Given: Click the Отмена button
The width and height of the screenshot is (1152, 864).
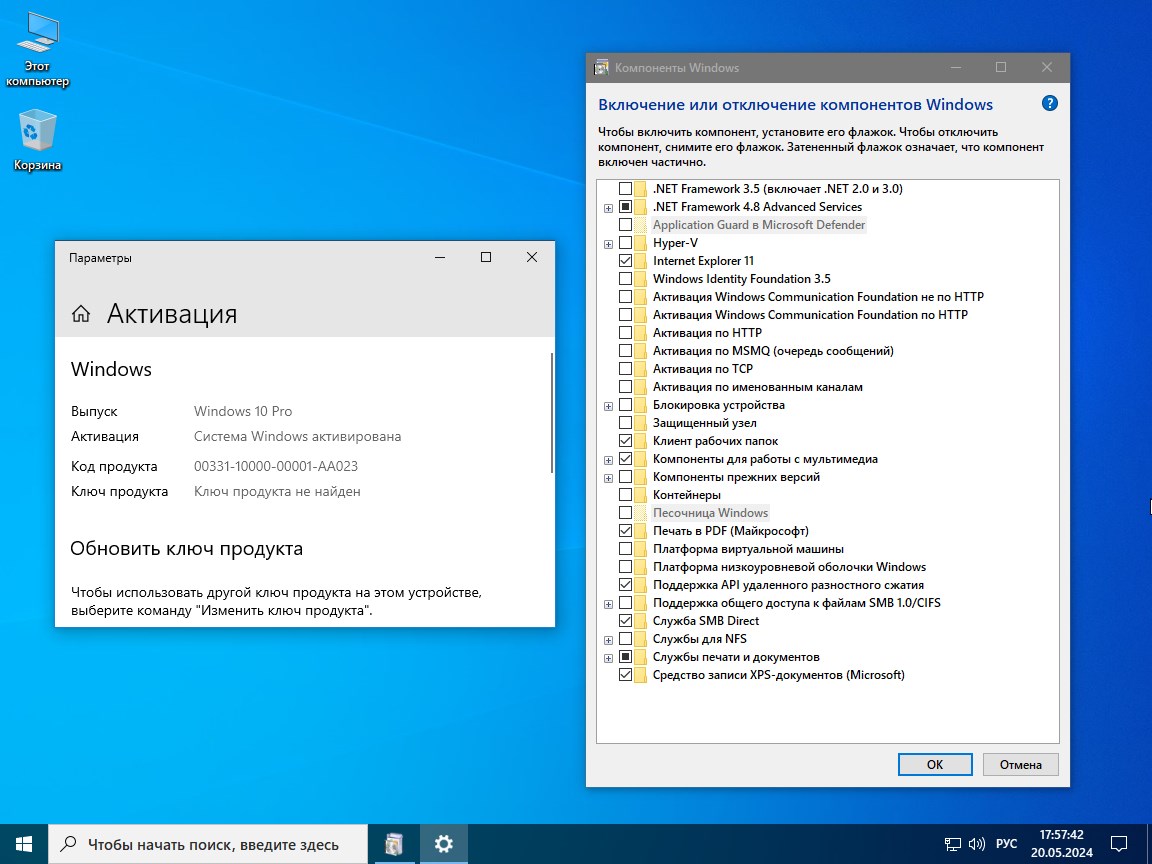Looking at the screenshot, I should pyautogui.click(x=1020, y=764).
